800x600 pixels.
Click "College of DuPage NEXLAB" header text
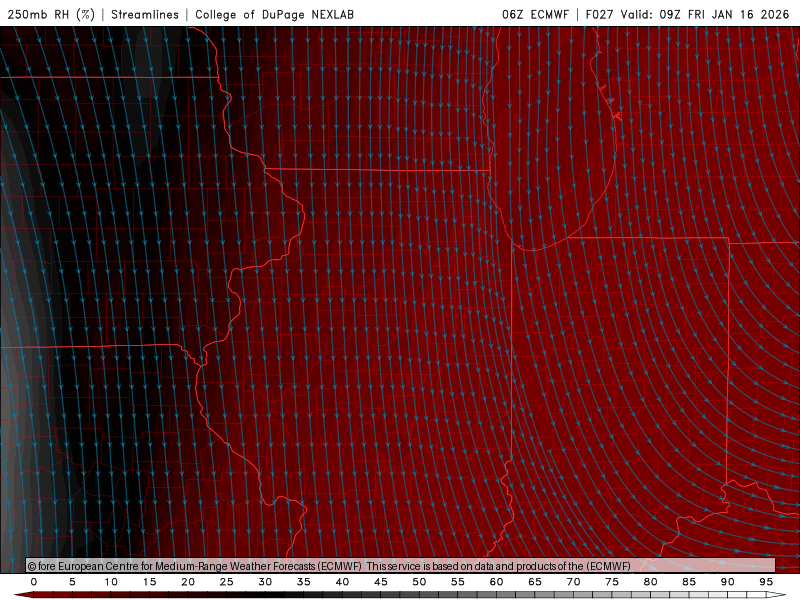pyautogui.click(x=274, y=14)
